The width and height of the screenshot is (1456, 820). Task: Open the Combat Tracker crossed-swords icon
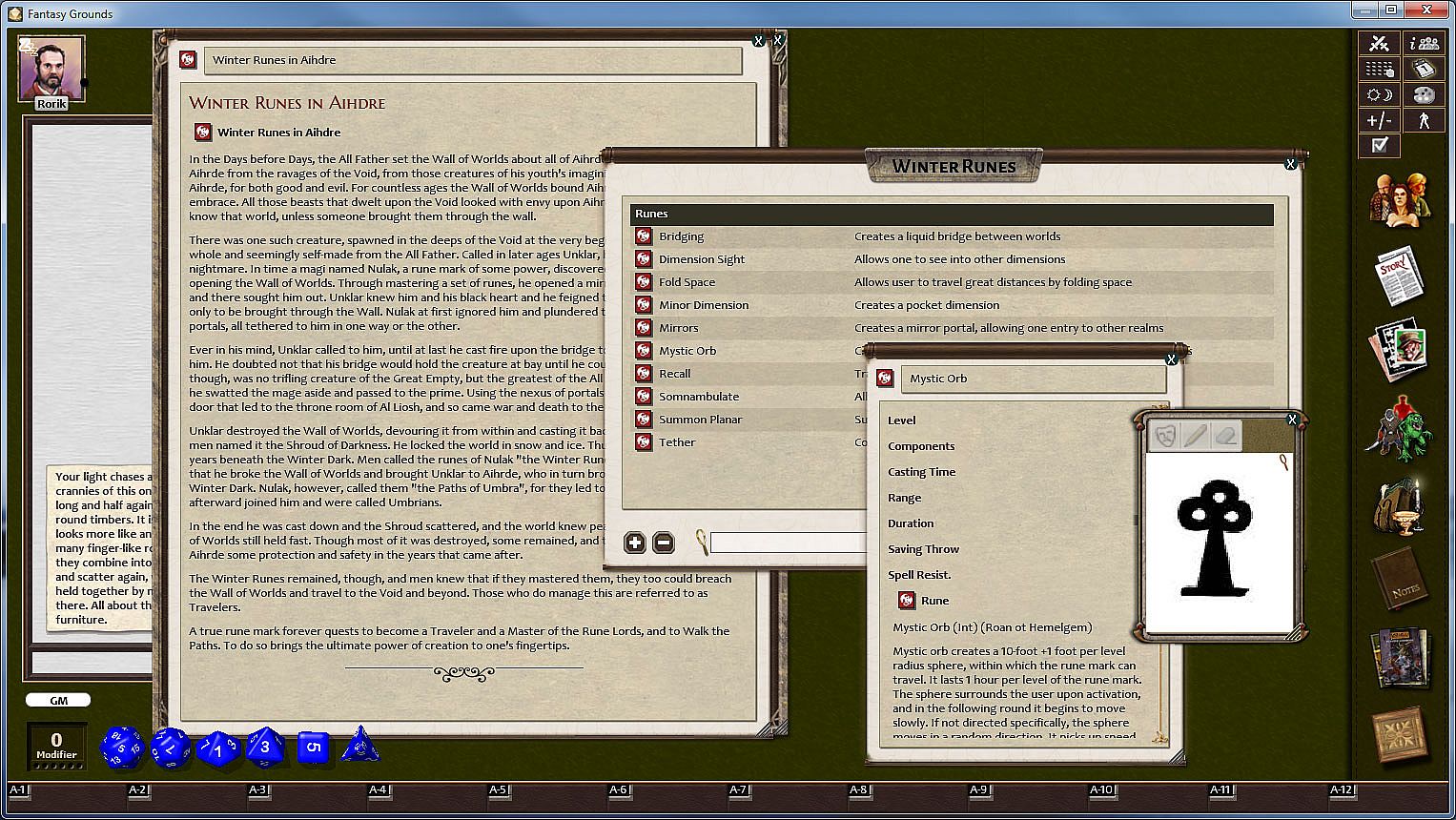(1379, 43)
